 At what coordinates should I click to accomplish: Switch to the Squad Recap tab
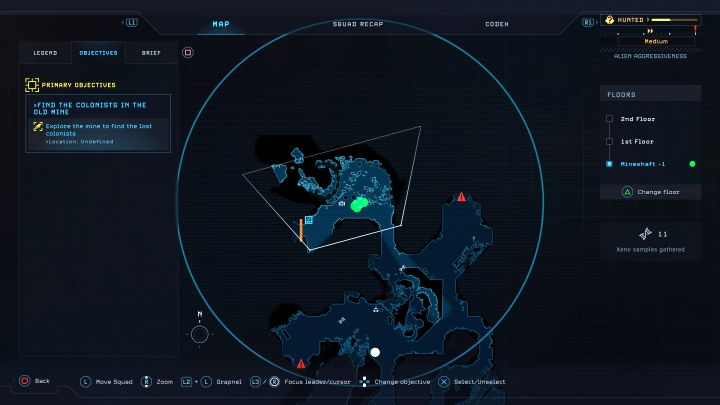(358, 24)
